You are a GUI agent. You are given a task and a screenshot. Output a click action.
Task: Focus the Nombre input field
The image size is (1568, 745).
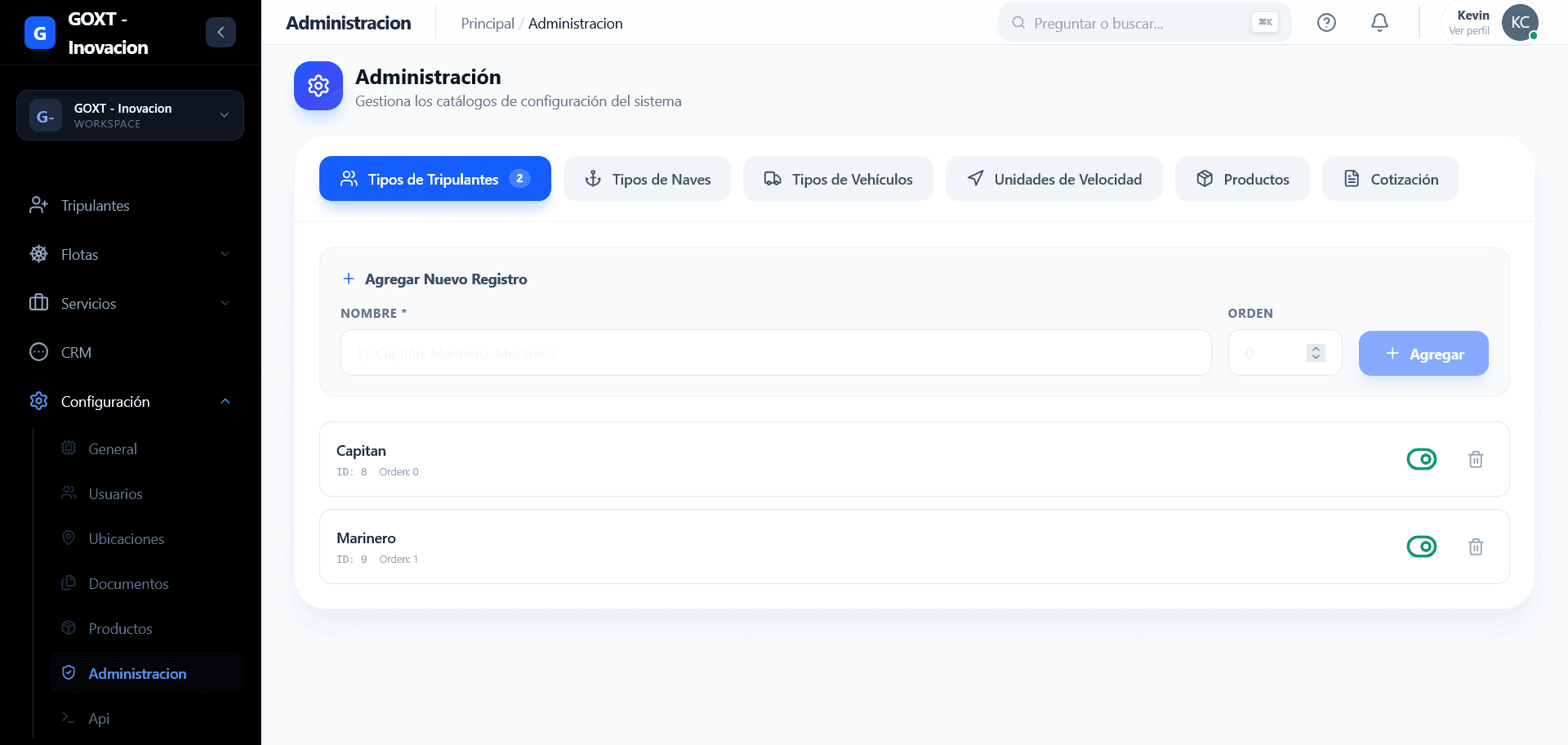(776, 353)
